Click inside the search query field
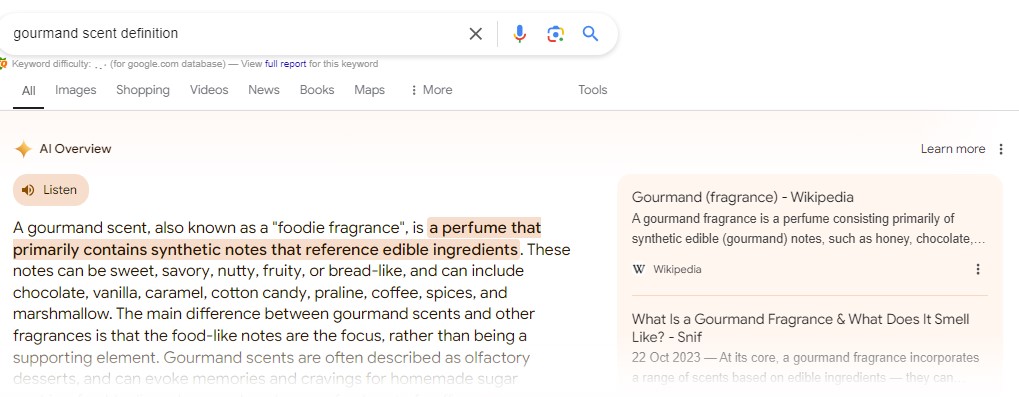The image size is (1019, 397). pos(234,33)
